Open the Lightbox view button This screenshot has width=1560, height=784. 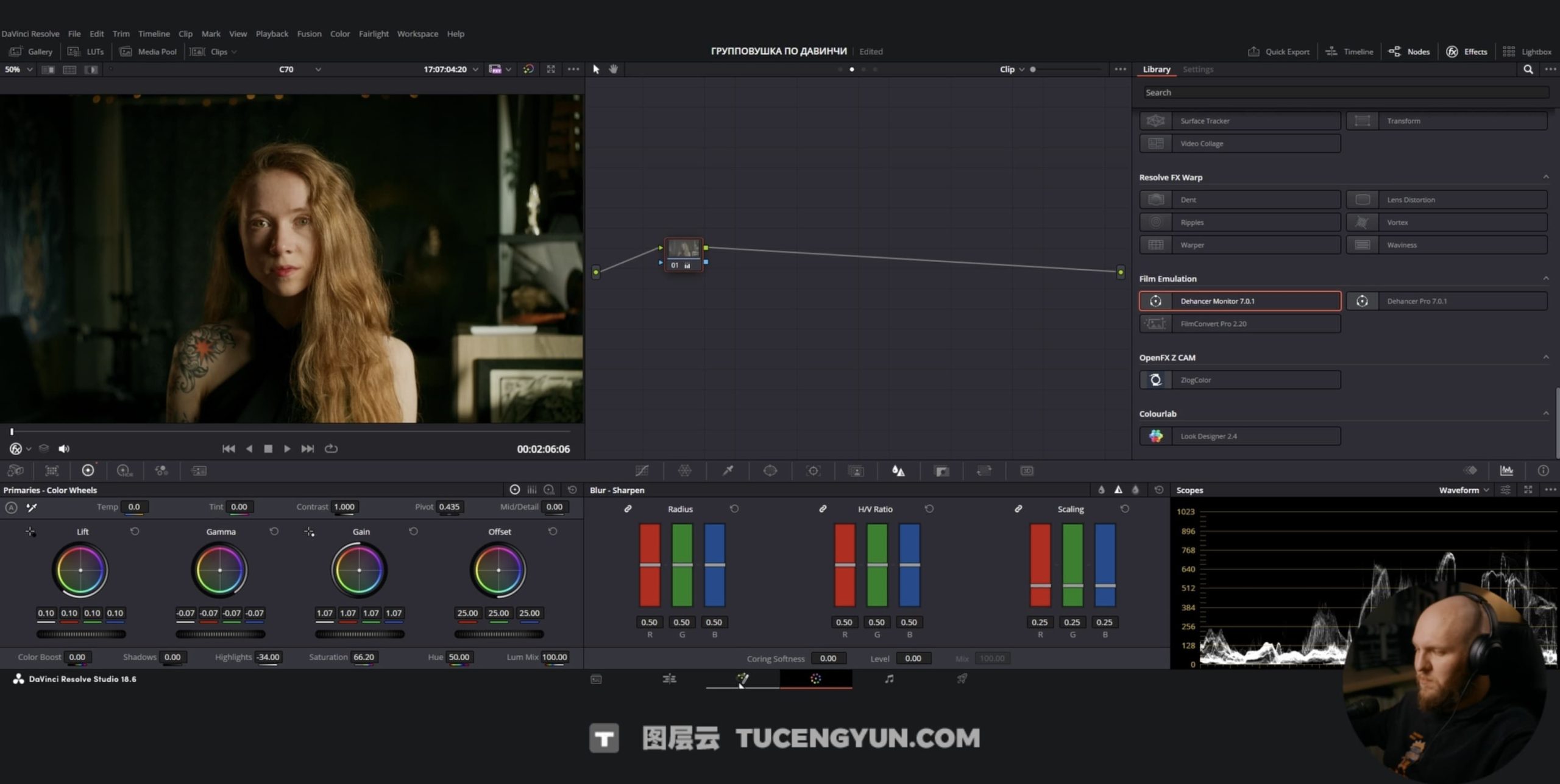click(x=1527, y=52)
